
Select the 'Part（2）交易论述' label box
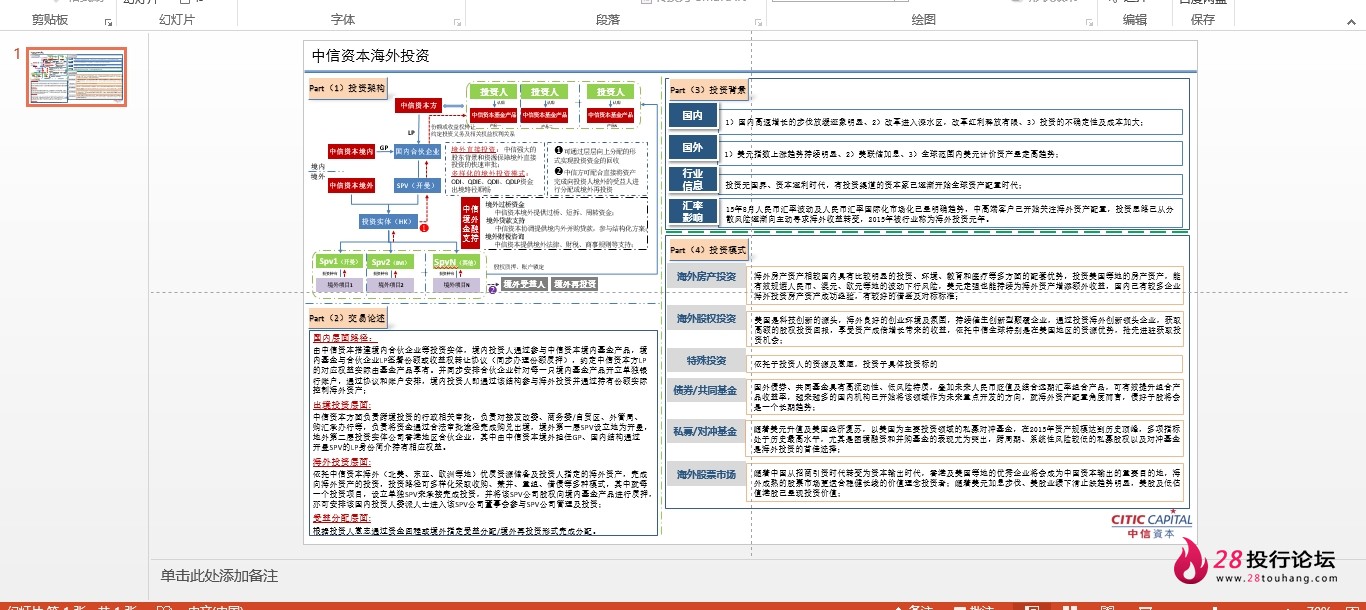(x=347, y=318)
